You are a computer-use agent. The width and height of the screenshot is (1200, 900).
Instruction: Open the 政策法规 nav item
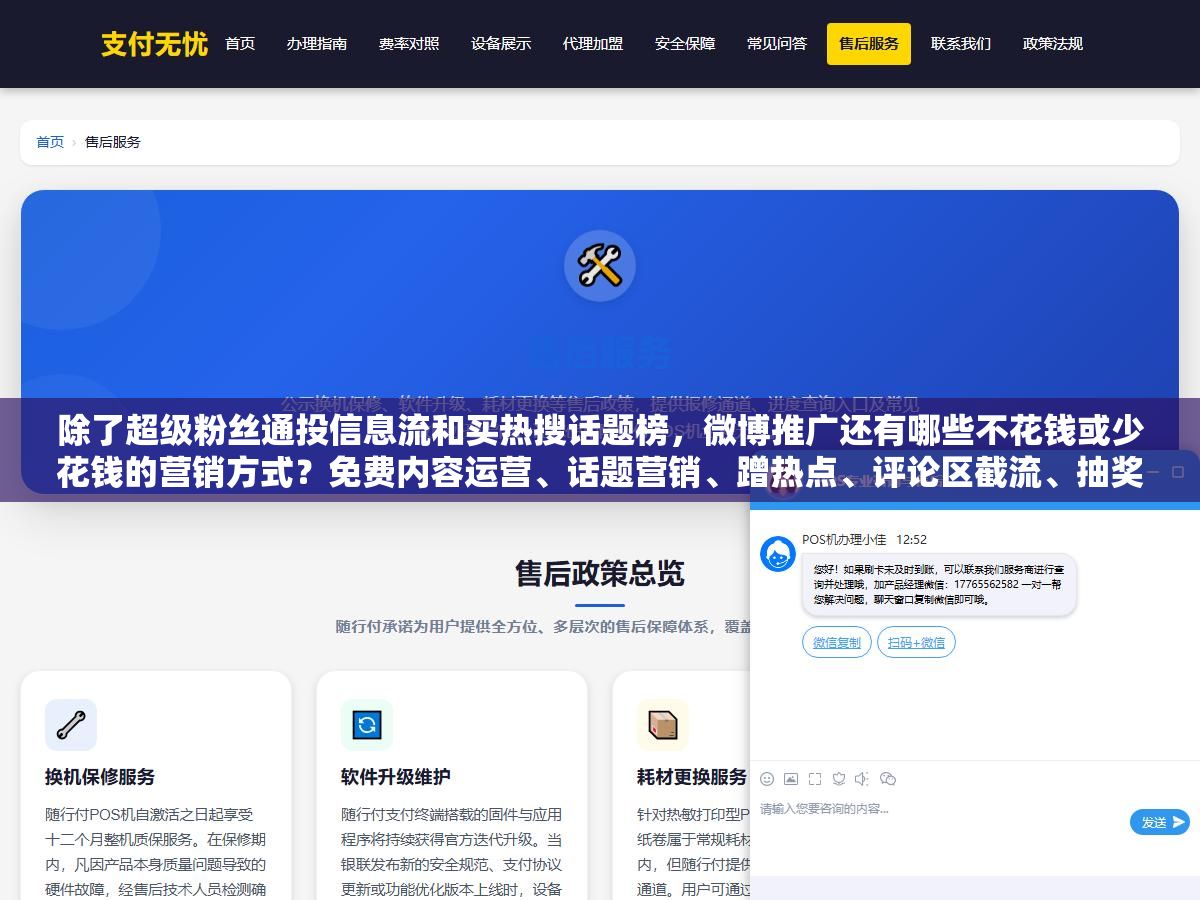click(x=1053, y=44)
